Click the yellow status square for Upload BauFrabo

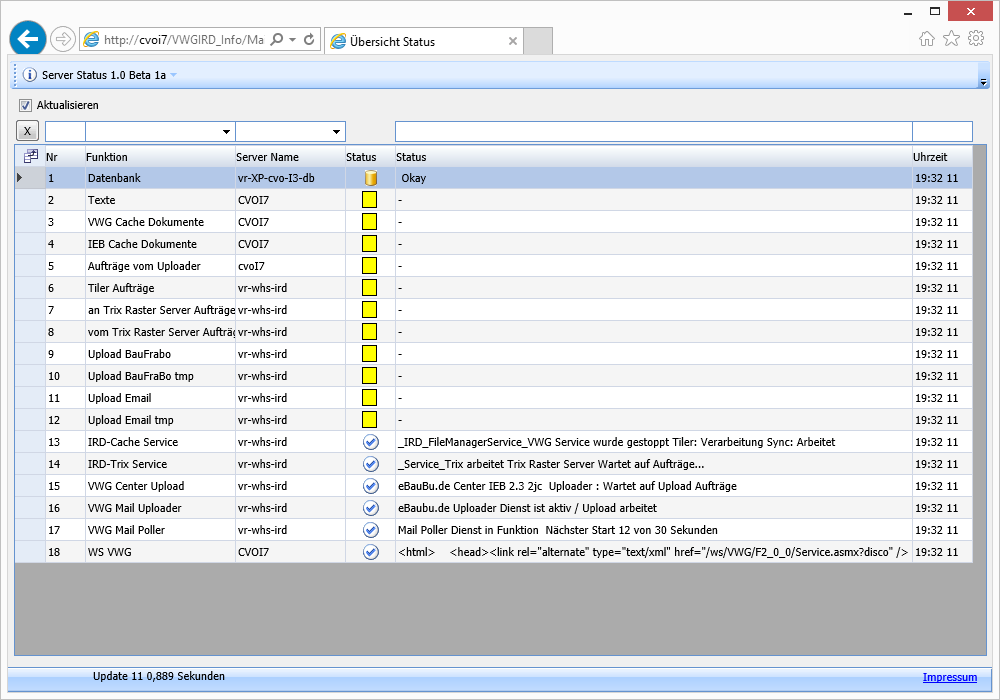(x=369, y=354)
